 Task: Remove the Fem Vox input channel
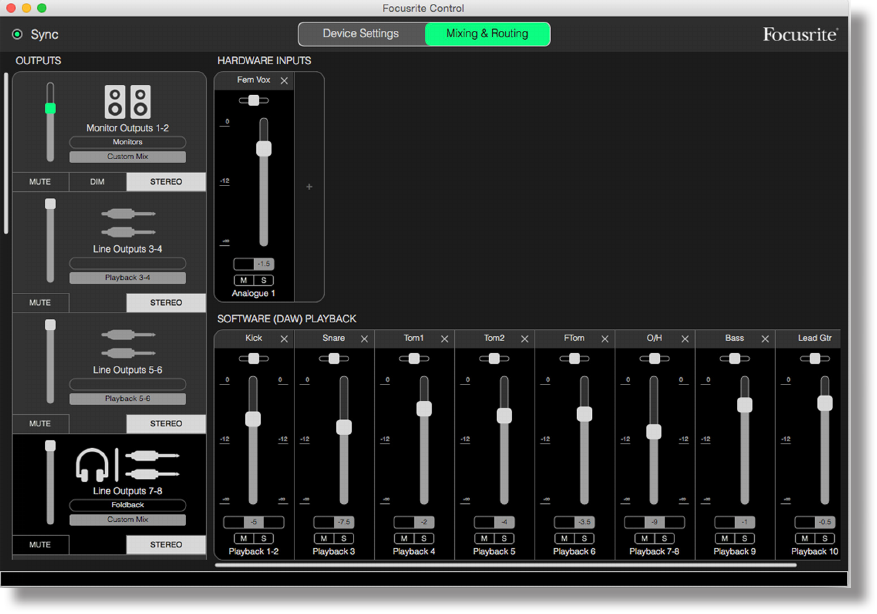tap(284, 81)
